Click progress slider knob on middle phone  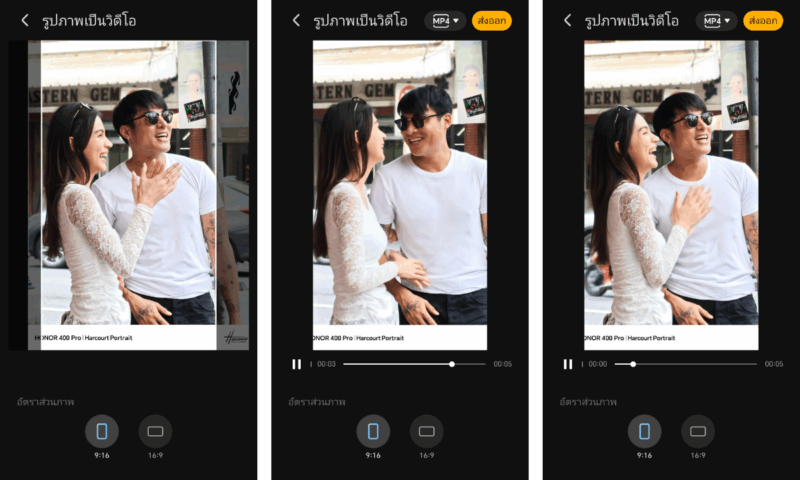click(452, 364)
